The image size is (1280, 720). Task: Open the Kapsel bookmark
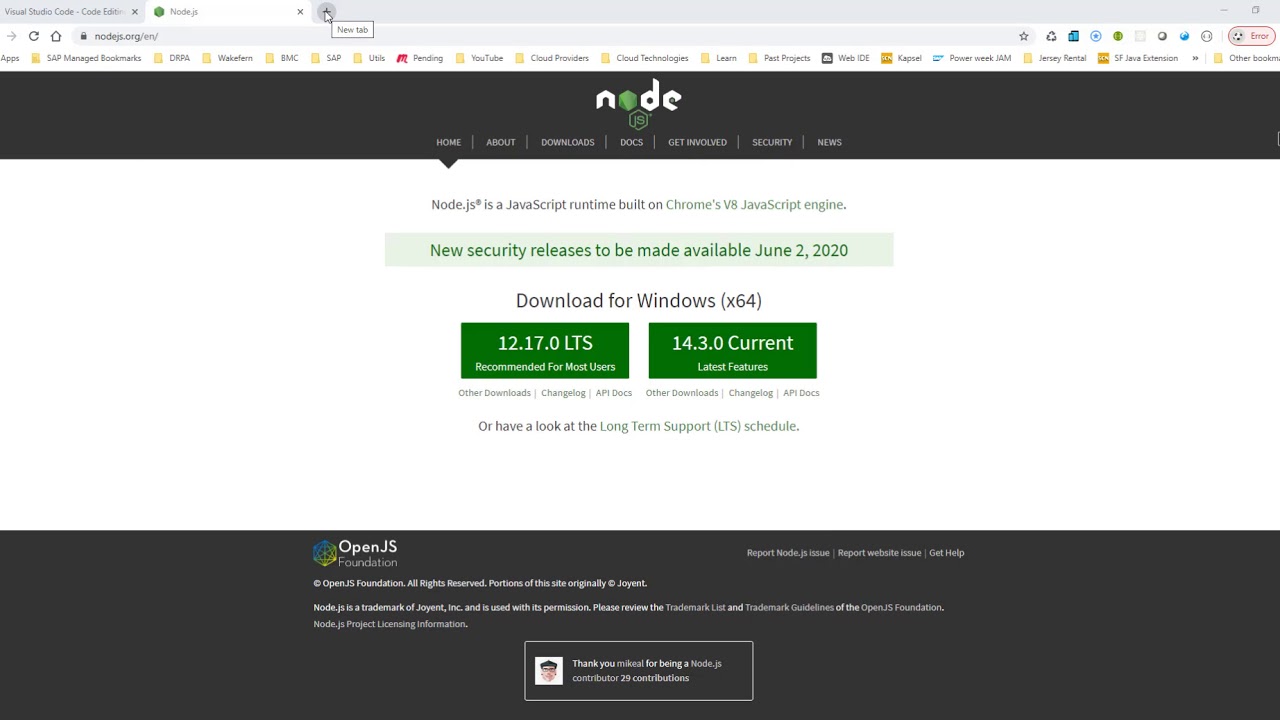901,58
